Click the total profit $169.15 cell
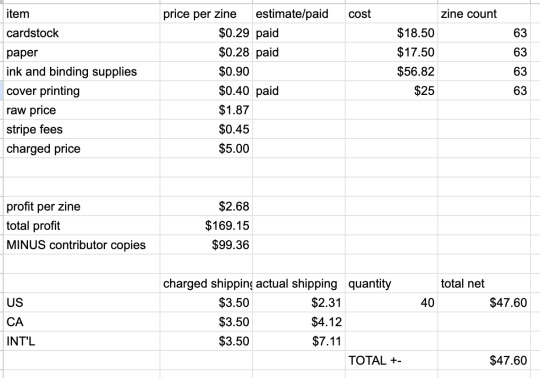Screen dimensions: 540x378 [x=206, y=226]
